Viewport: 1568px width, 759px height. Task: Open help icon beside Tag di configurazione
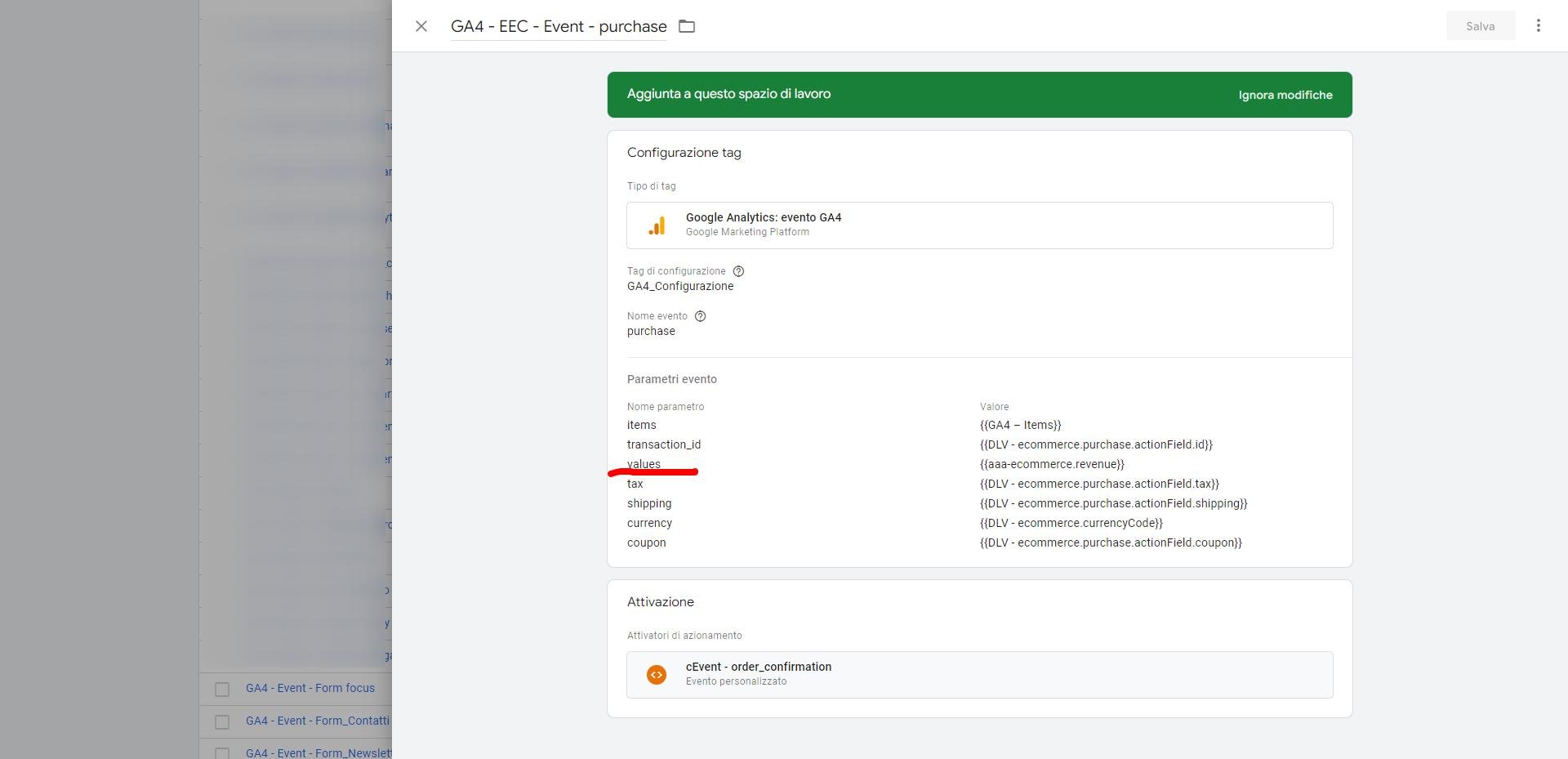coord(738,271)
